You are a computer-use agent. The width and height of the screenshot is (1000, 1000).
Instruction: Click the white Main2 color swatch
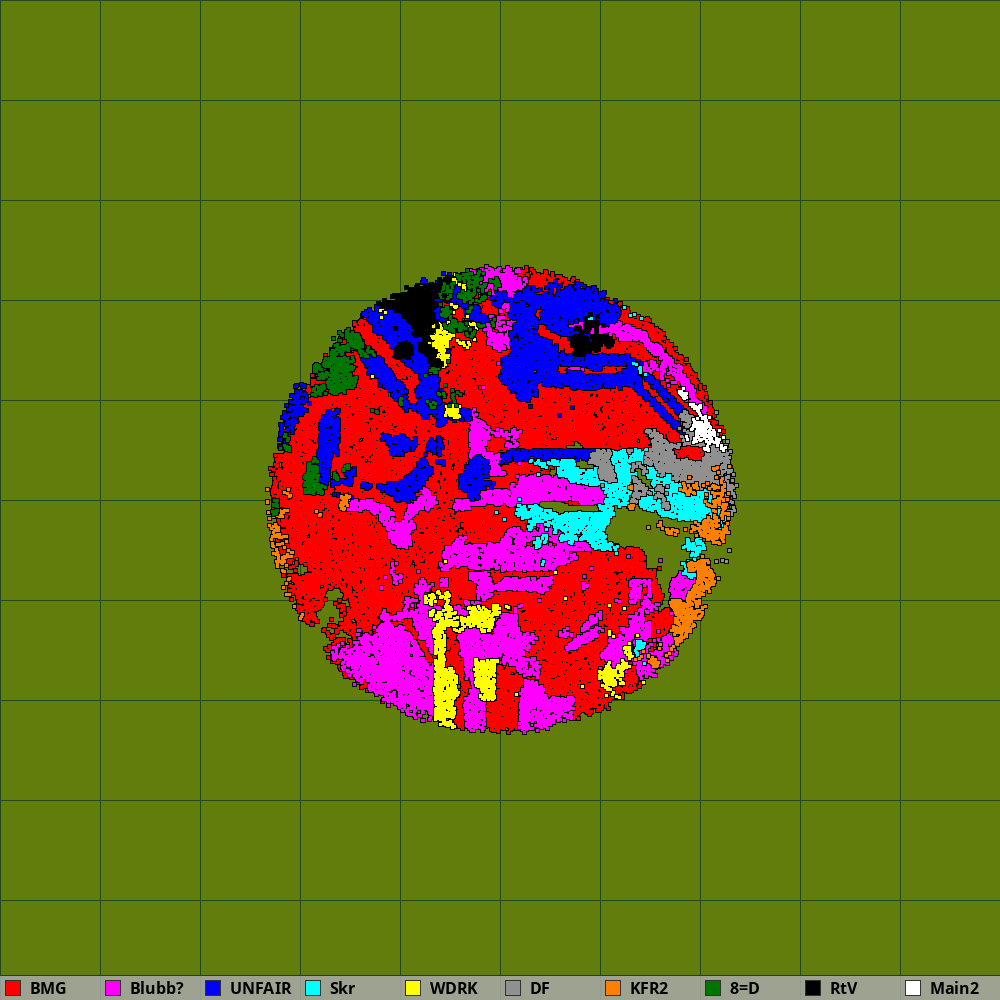[913, 988]
